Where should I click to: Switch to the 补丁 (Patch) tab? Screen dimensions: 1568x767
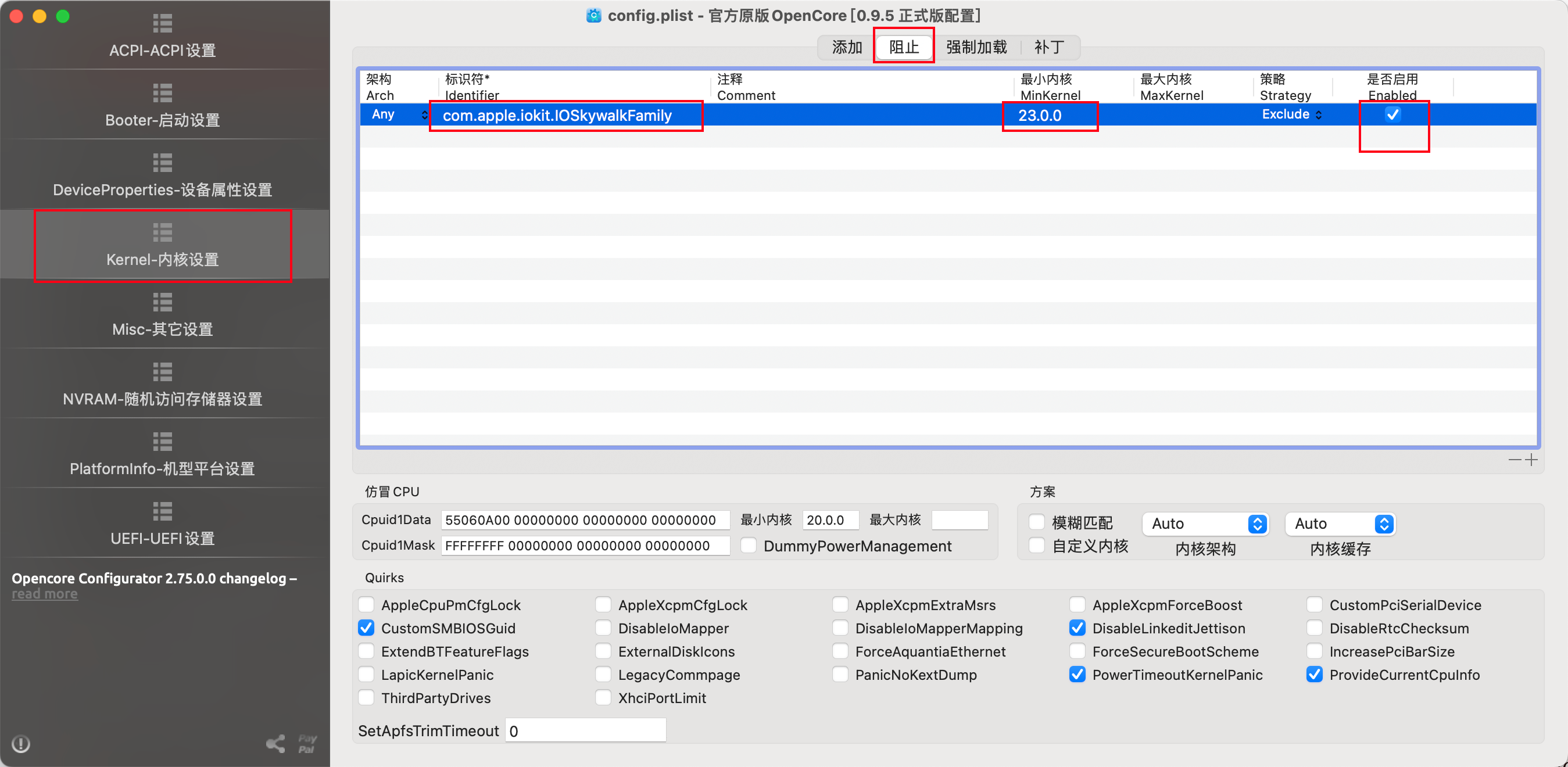click(1050, 47)
